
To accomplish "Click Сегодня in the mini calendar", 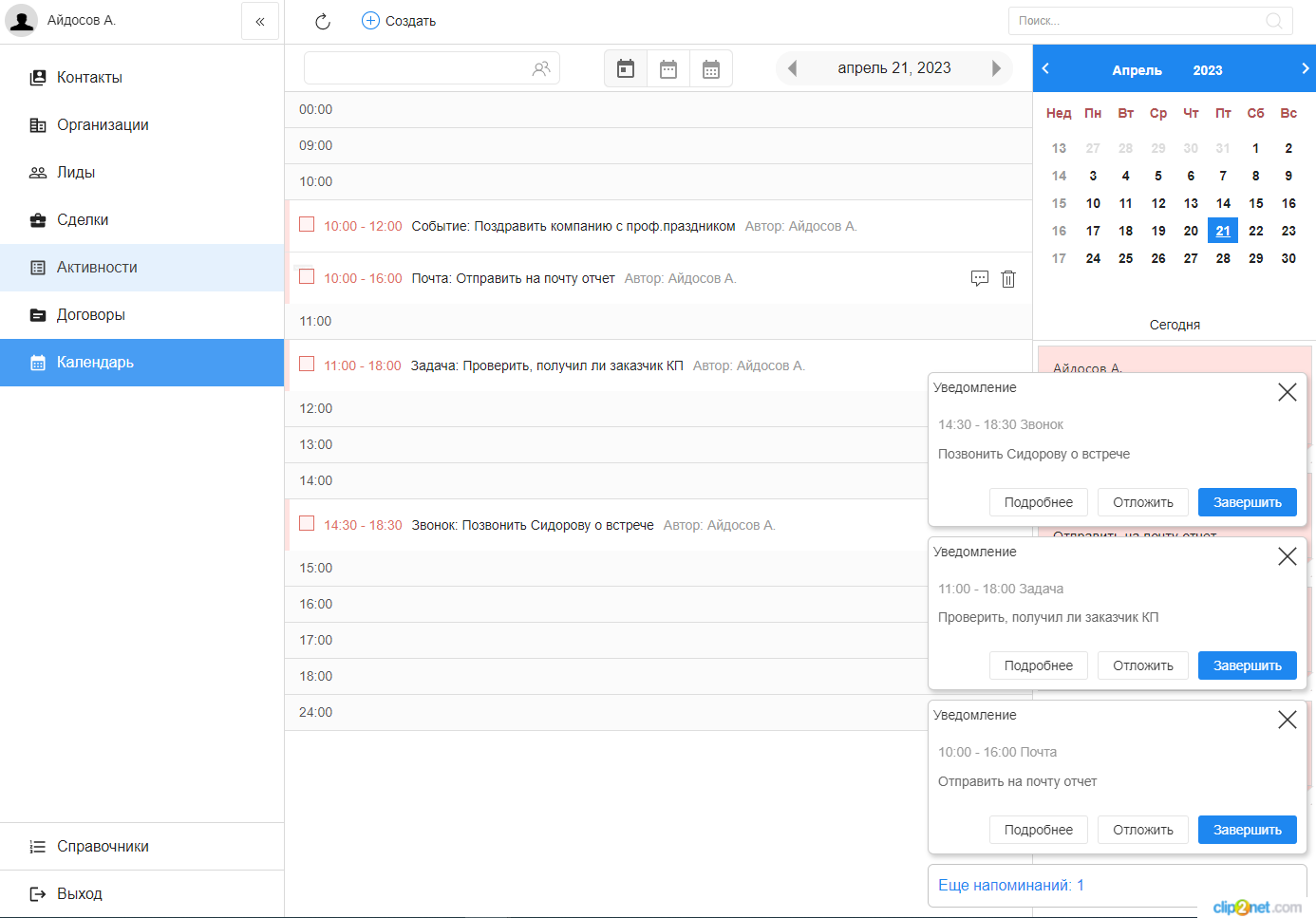I will coord(1175,325).
